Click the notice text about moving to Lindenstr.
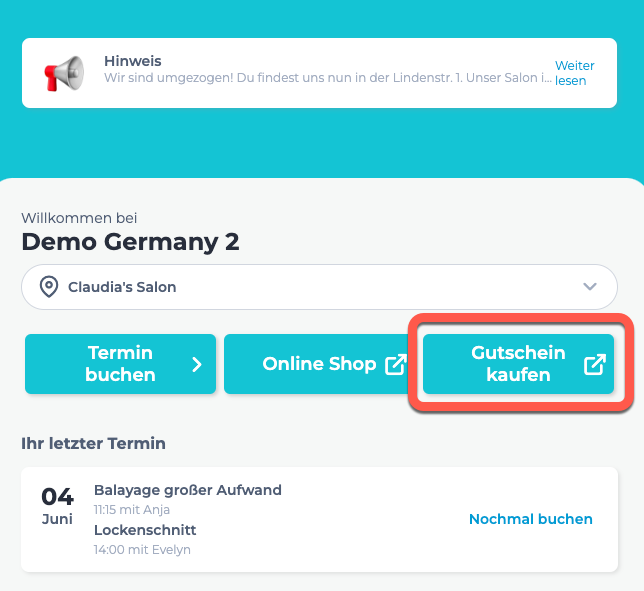Screen dimensions: 644x591 327,78
